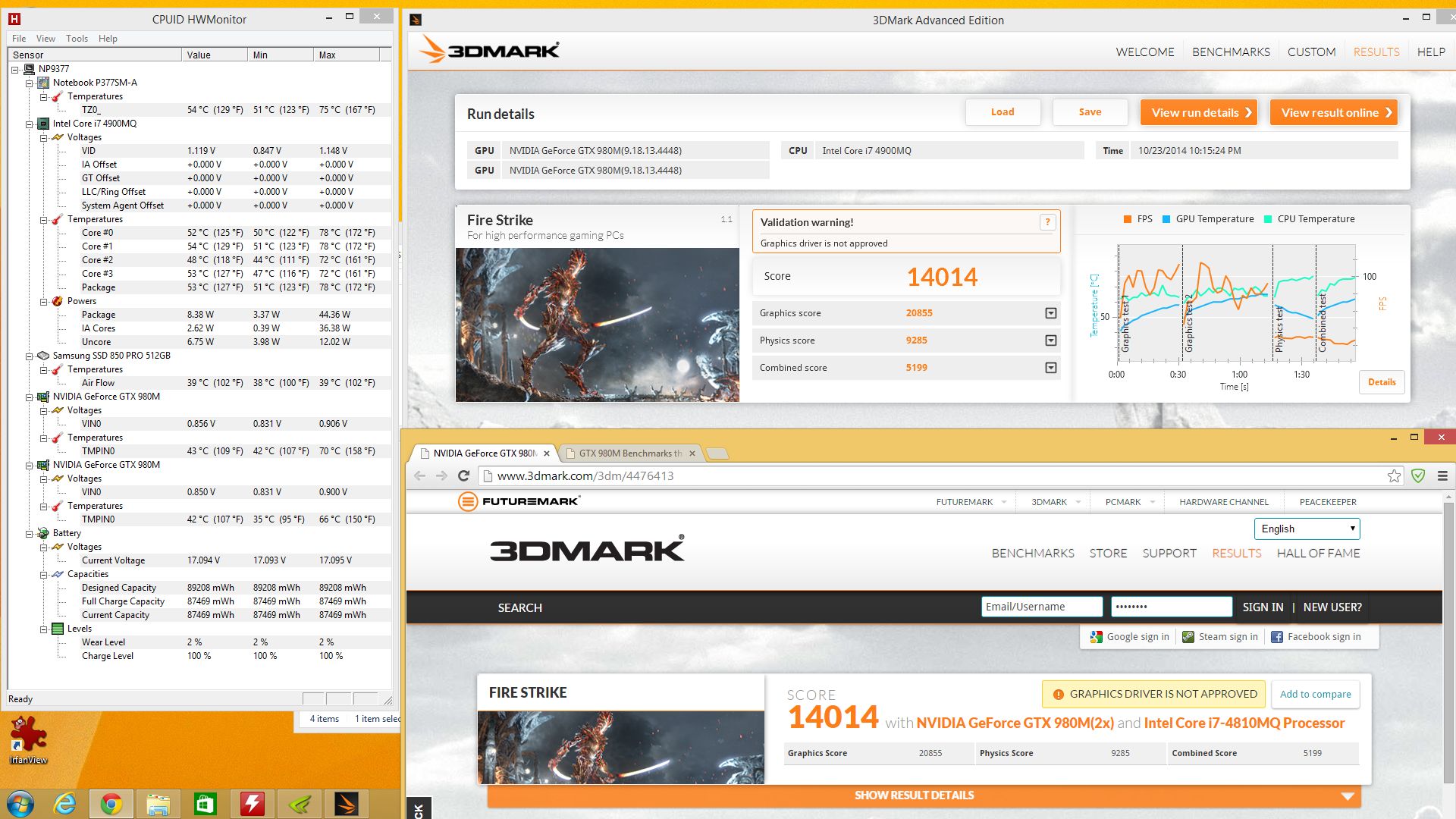Viewport: 1456px width, 819px height.
Task: Select the Capacities icon under Battery
Action: coord(57,574)
